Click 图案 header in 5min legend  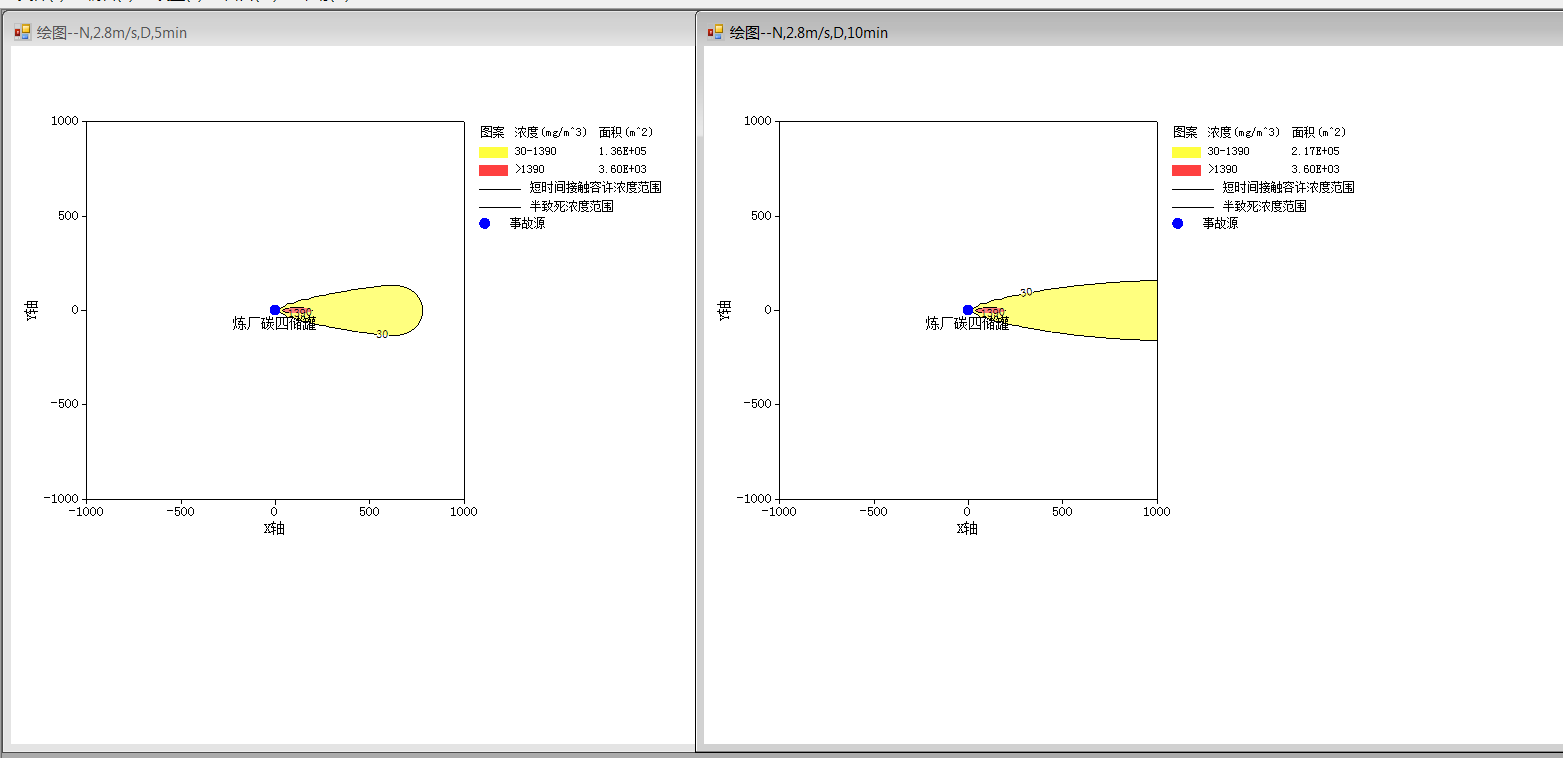click(492, 132)
